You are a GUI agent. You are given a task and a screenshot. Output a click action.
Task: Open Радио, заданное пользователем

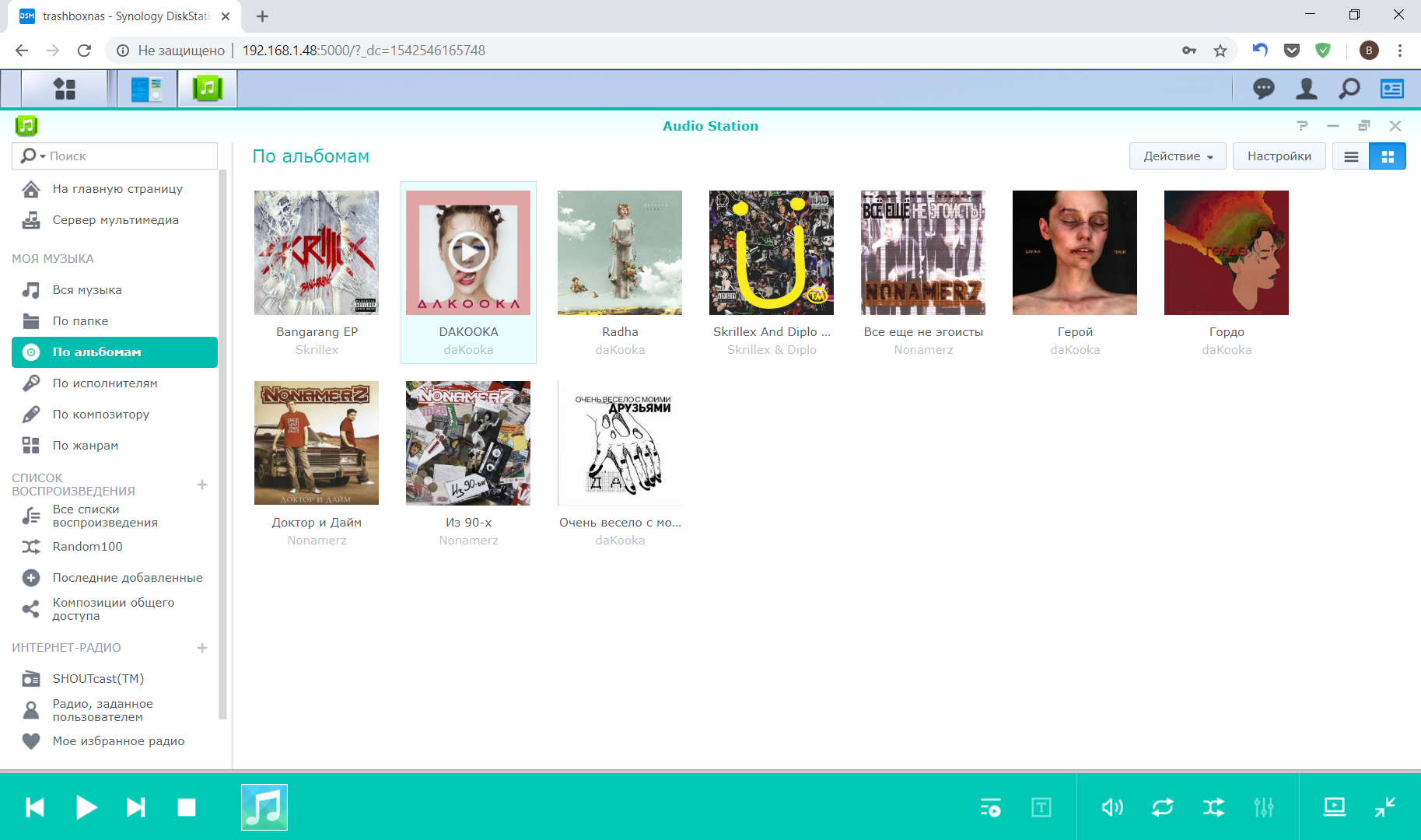pos(115,710)
